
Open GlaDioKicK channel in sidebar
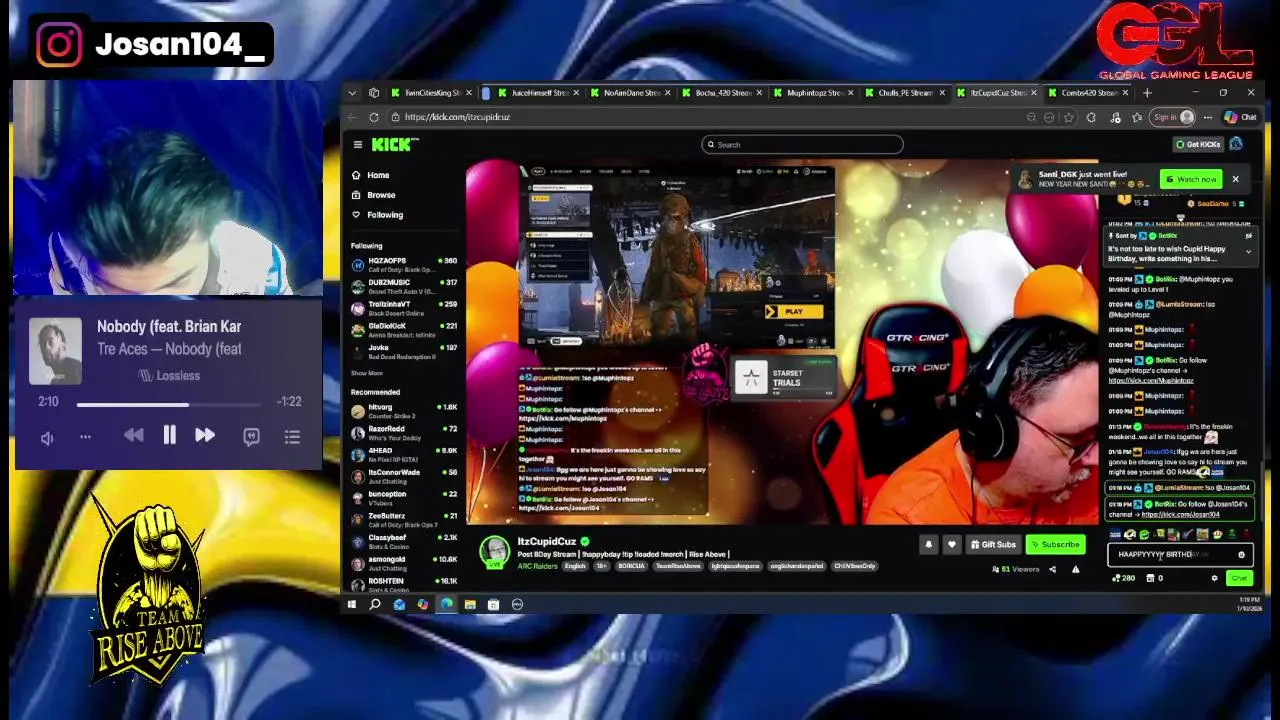pyautogui.click(x=404, y=330)
